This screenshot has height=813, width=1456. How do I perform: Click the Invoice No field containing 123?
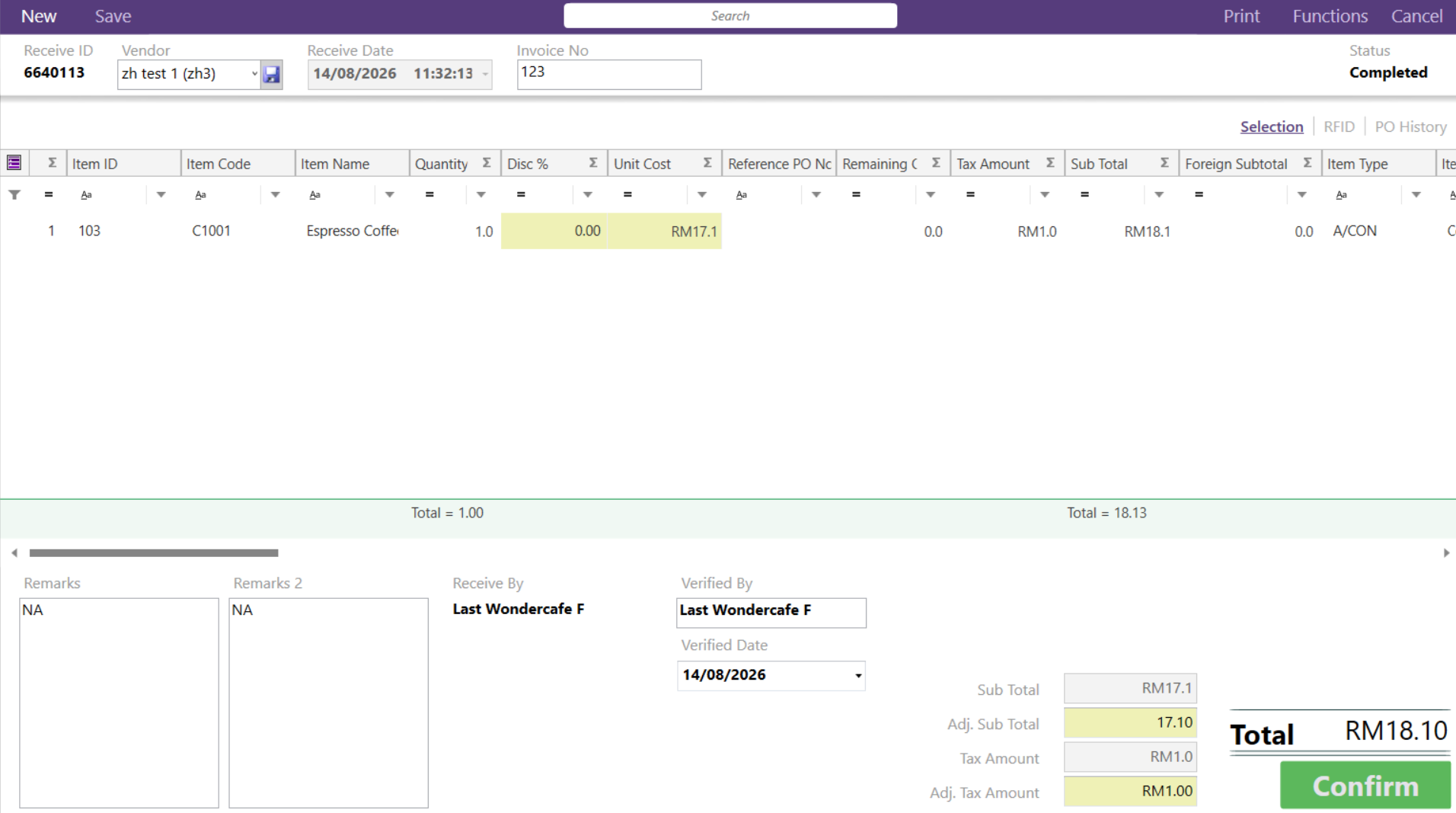(609, 75)
